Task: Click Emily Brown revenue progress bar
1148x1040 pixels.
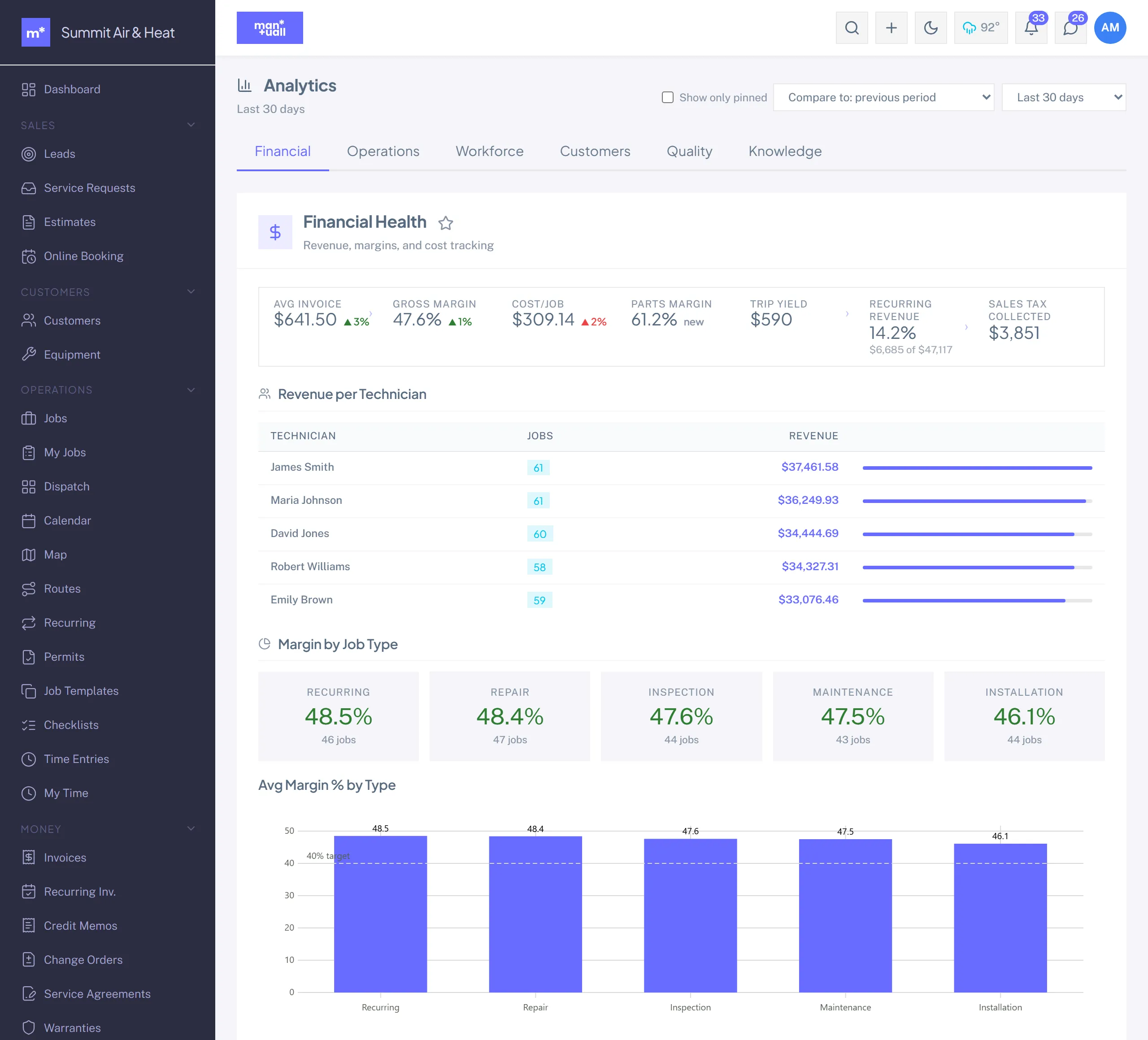Action: coord(977,601)
